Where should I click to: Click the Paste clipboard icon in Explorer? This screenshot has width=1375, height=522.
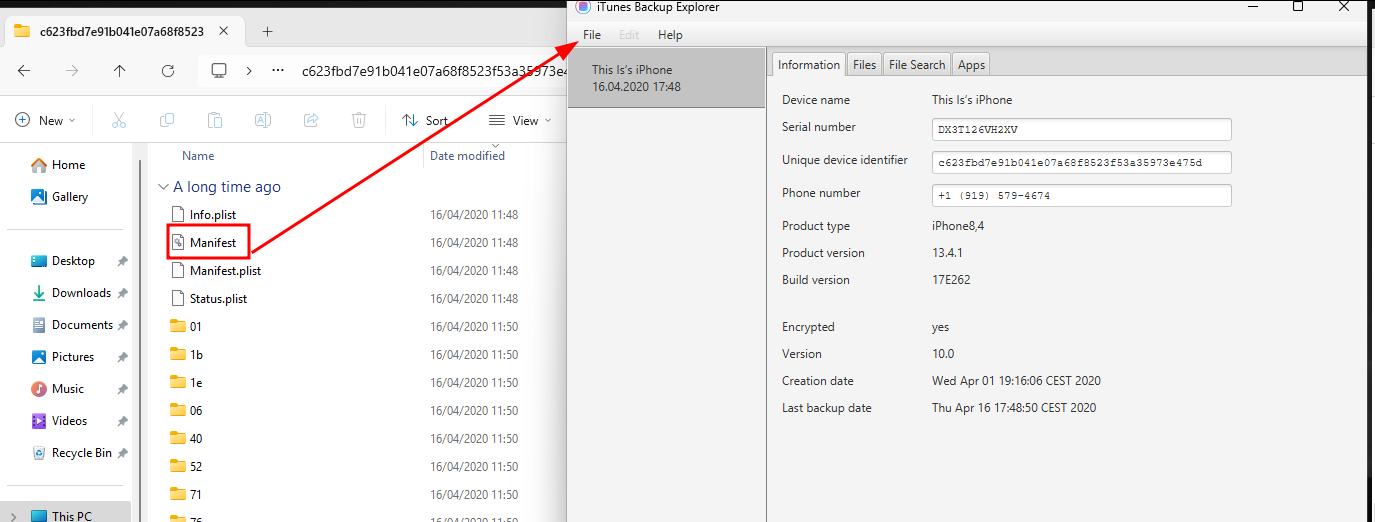click(x=215, y=120)
